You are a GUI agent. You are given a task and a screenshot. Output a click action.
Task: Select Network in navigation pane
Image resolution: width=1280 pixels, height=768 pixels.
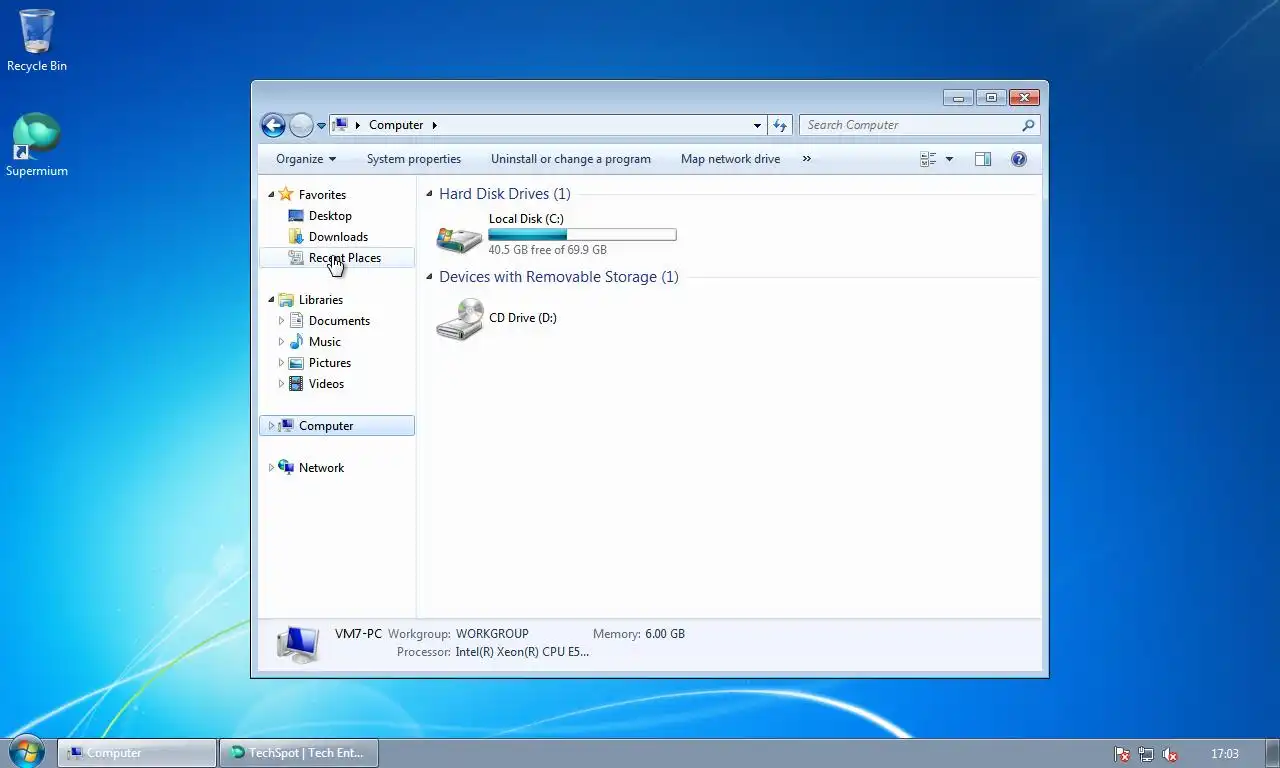click(x=321, y=468)
